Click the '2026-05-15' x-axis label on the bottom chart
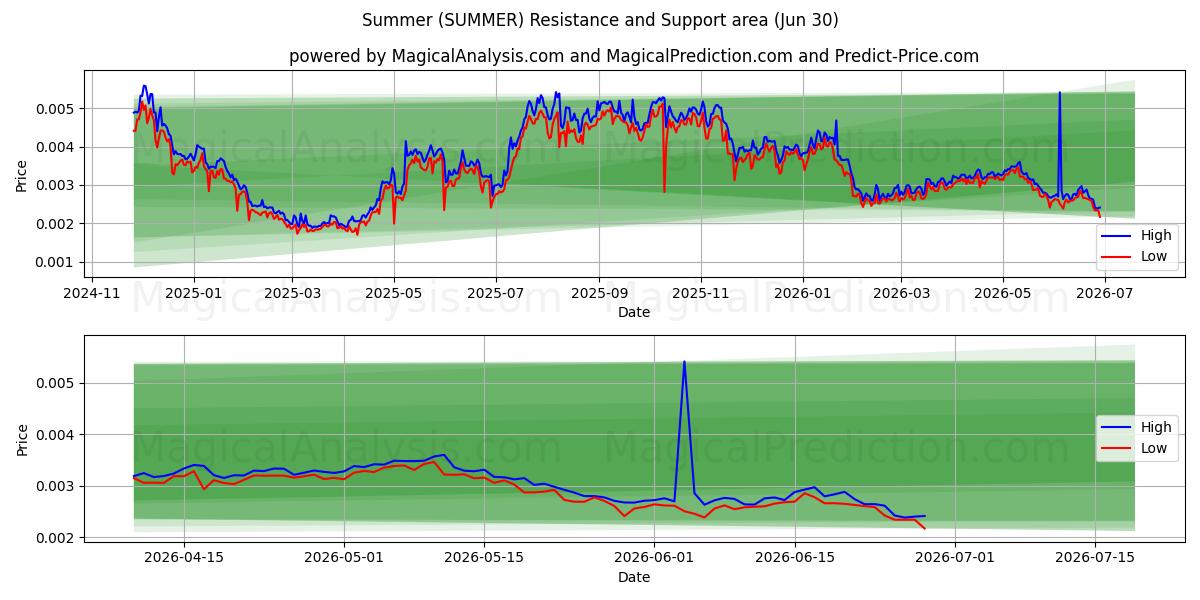This screenshot has width=1200, height=600. click(484, 558)
